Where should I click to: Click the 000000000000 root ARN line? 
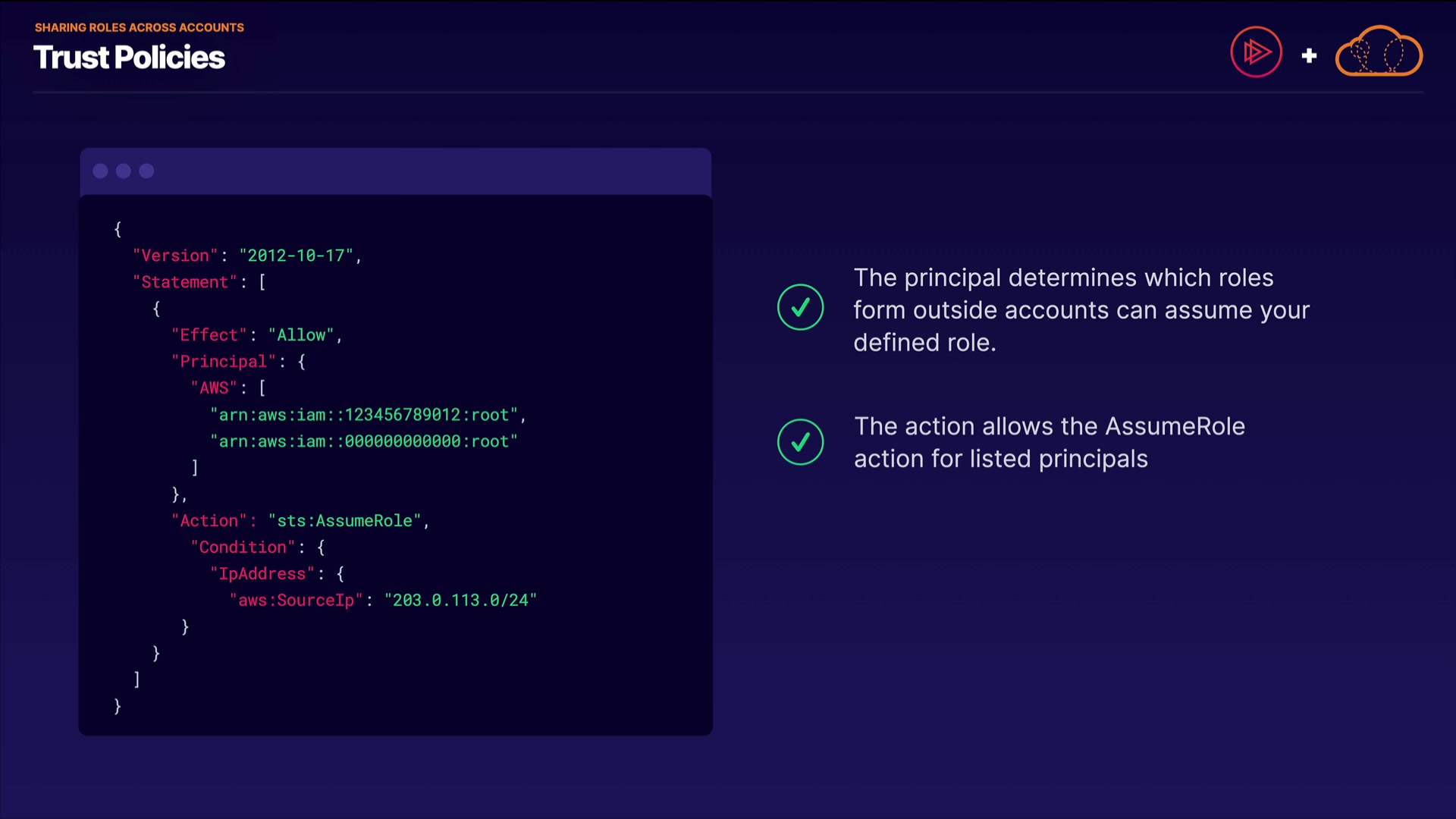tap(364, 441)
